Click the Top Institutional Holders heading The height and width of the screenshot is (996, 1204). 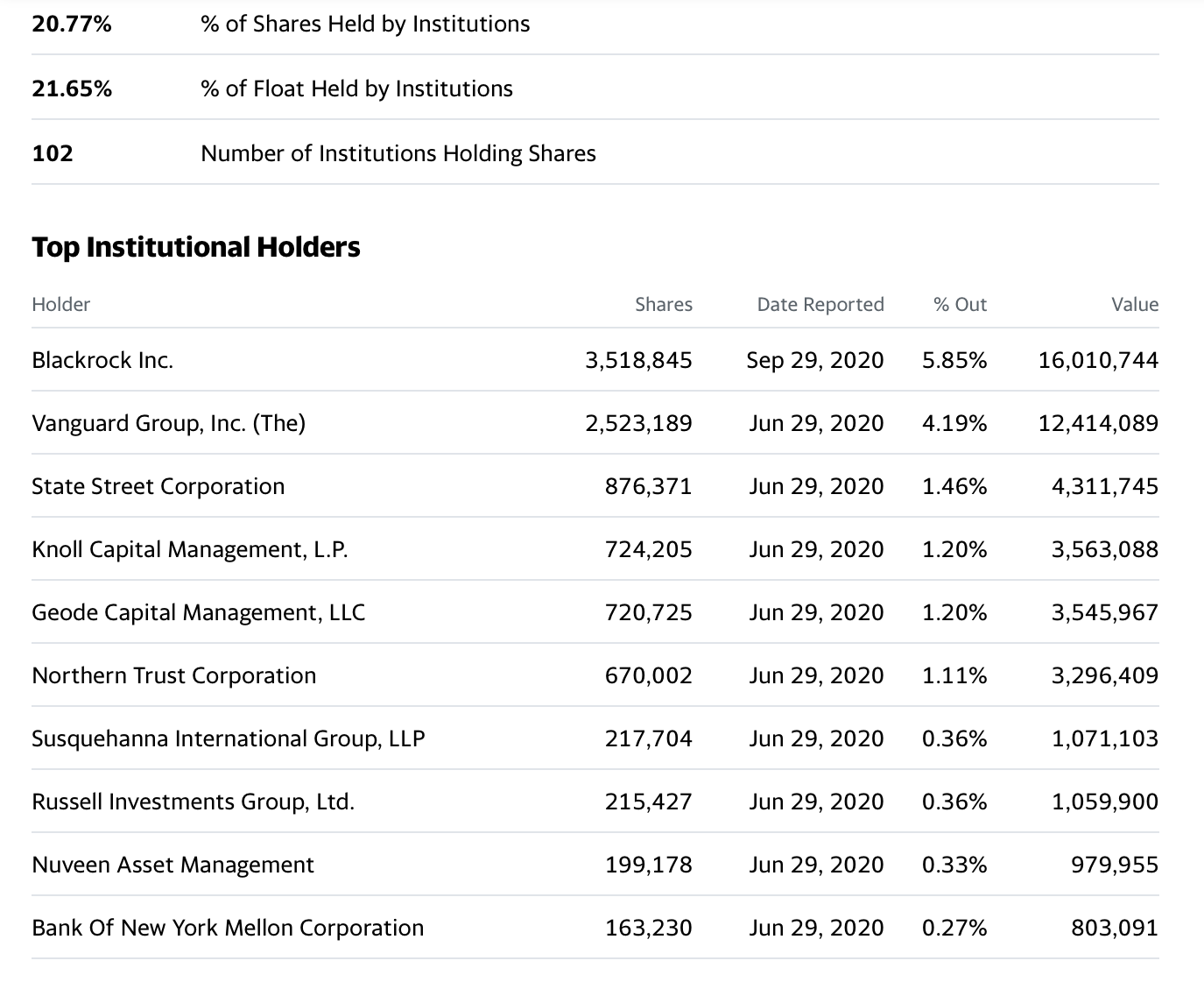click(196, 247)
